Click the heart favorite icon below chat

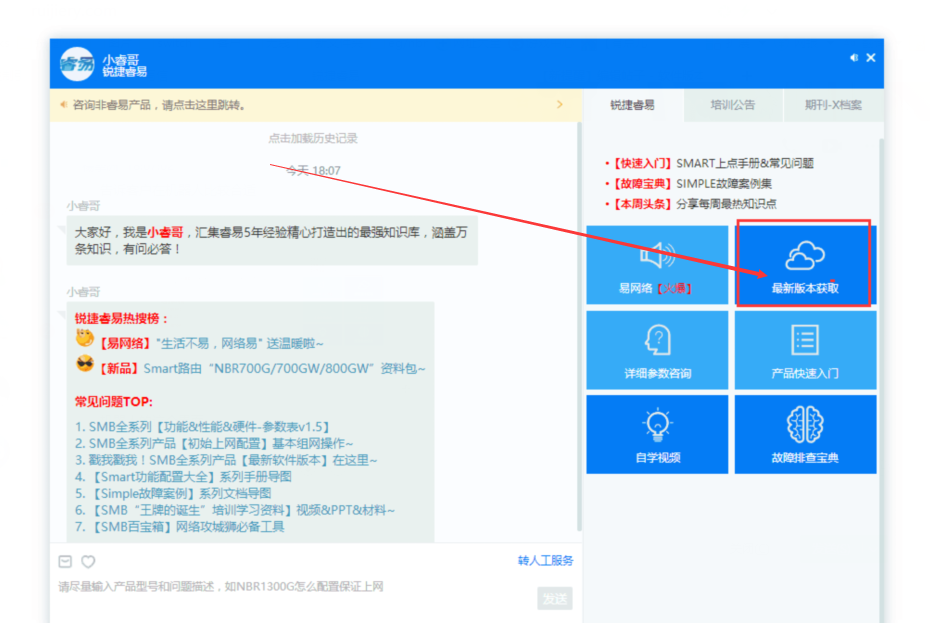click(88, 561)
